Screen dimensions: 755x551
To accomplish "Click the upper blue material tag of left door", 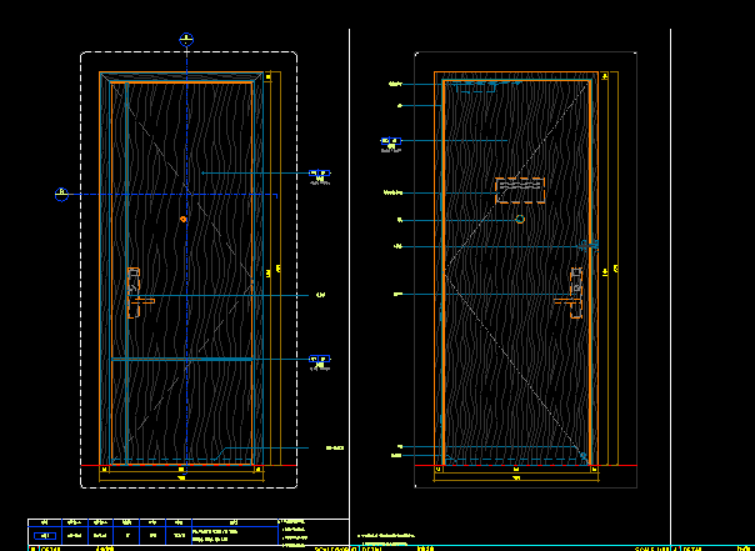I will 320,172.
